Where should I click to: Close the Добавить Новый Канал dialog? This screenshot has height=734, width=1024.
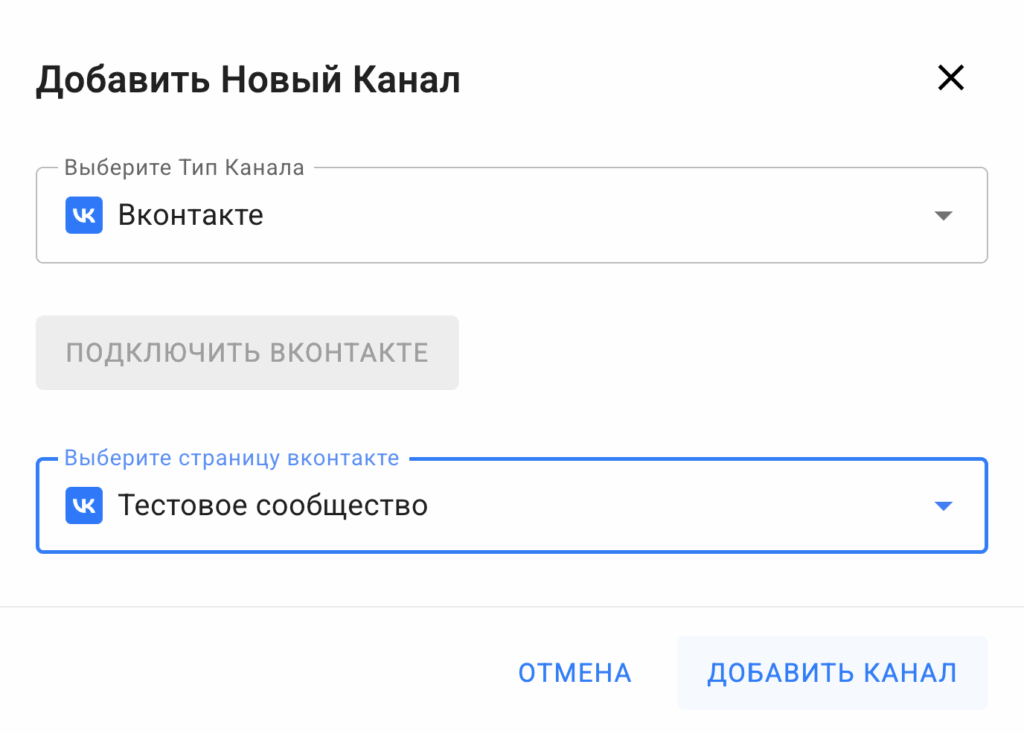point(950,78)
